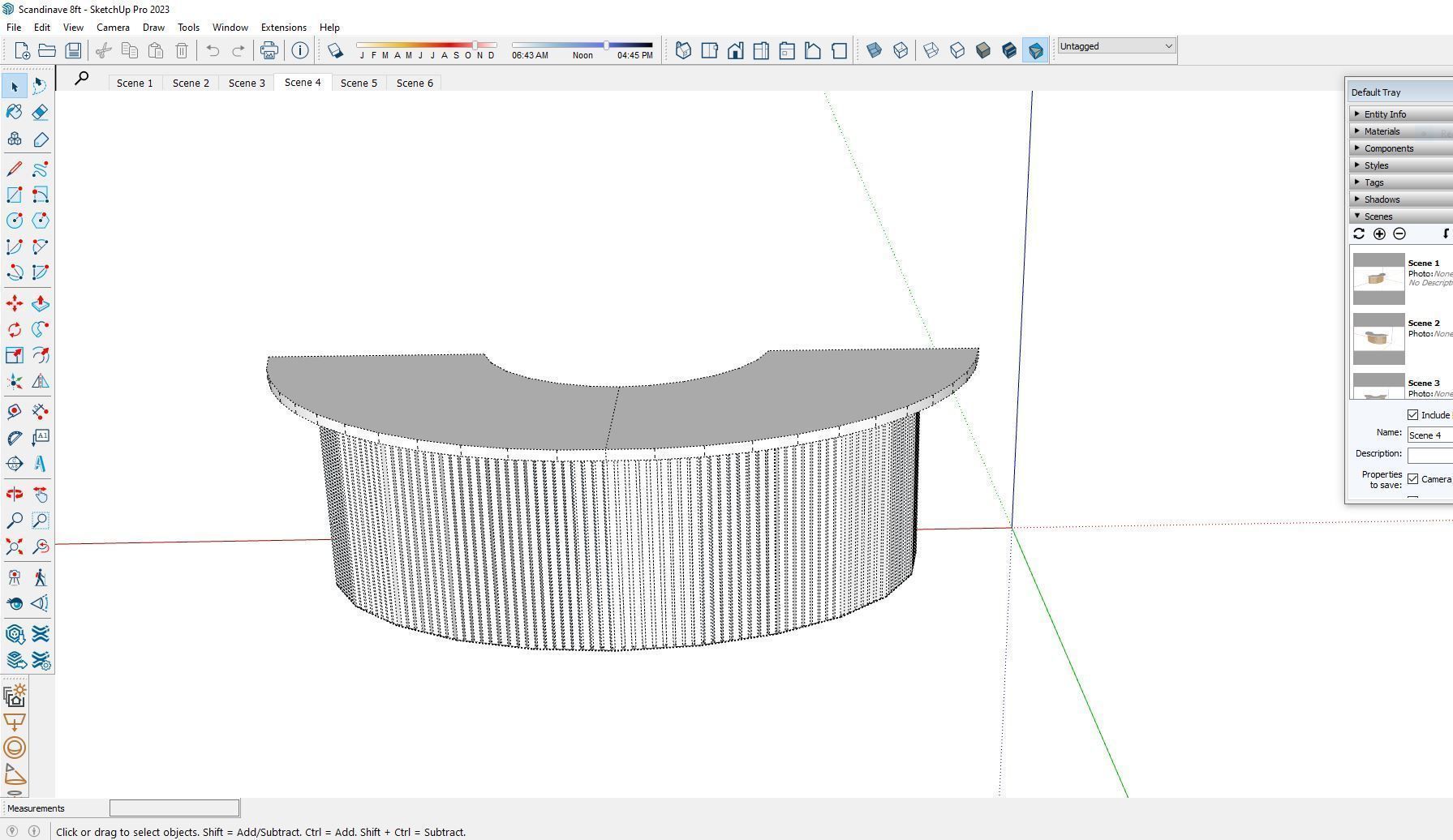Viewport: 1453px width, 840px height.
Task: Pick the Rotate tool
Action: (15, 329)
